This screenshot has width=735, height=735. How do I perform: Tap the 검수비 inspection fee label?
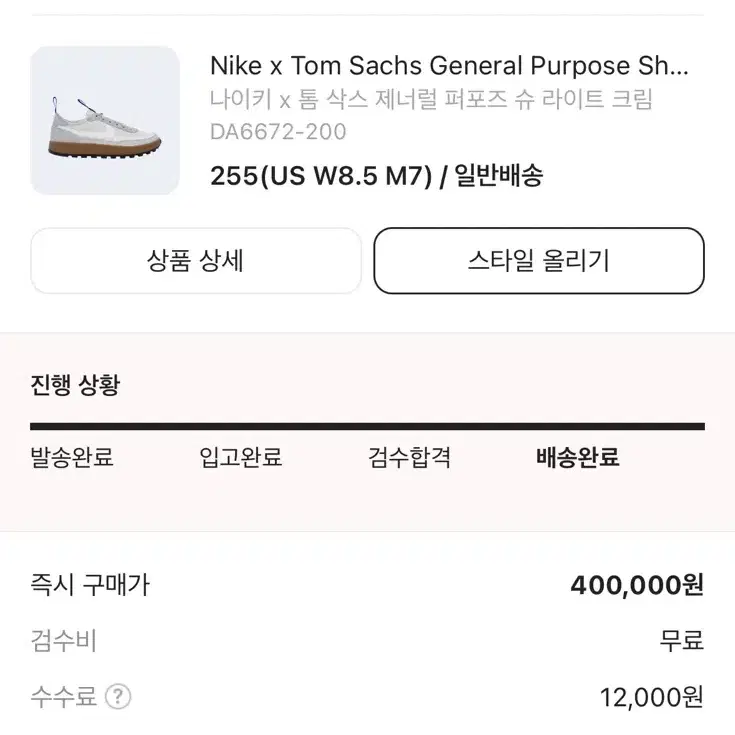tap(64, 641)
